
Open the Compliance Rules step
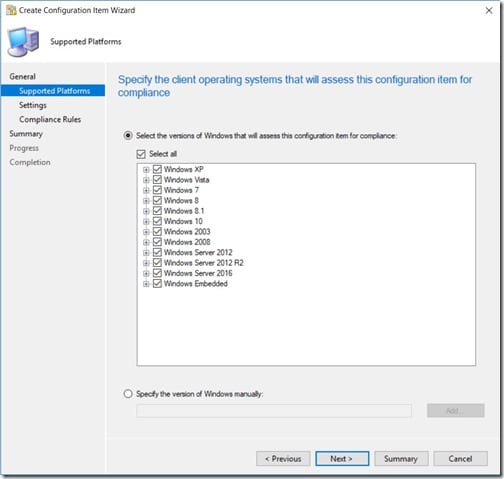click(50, 119)
